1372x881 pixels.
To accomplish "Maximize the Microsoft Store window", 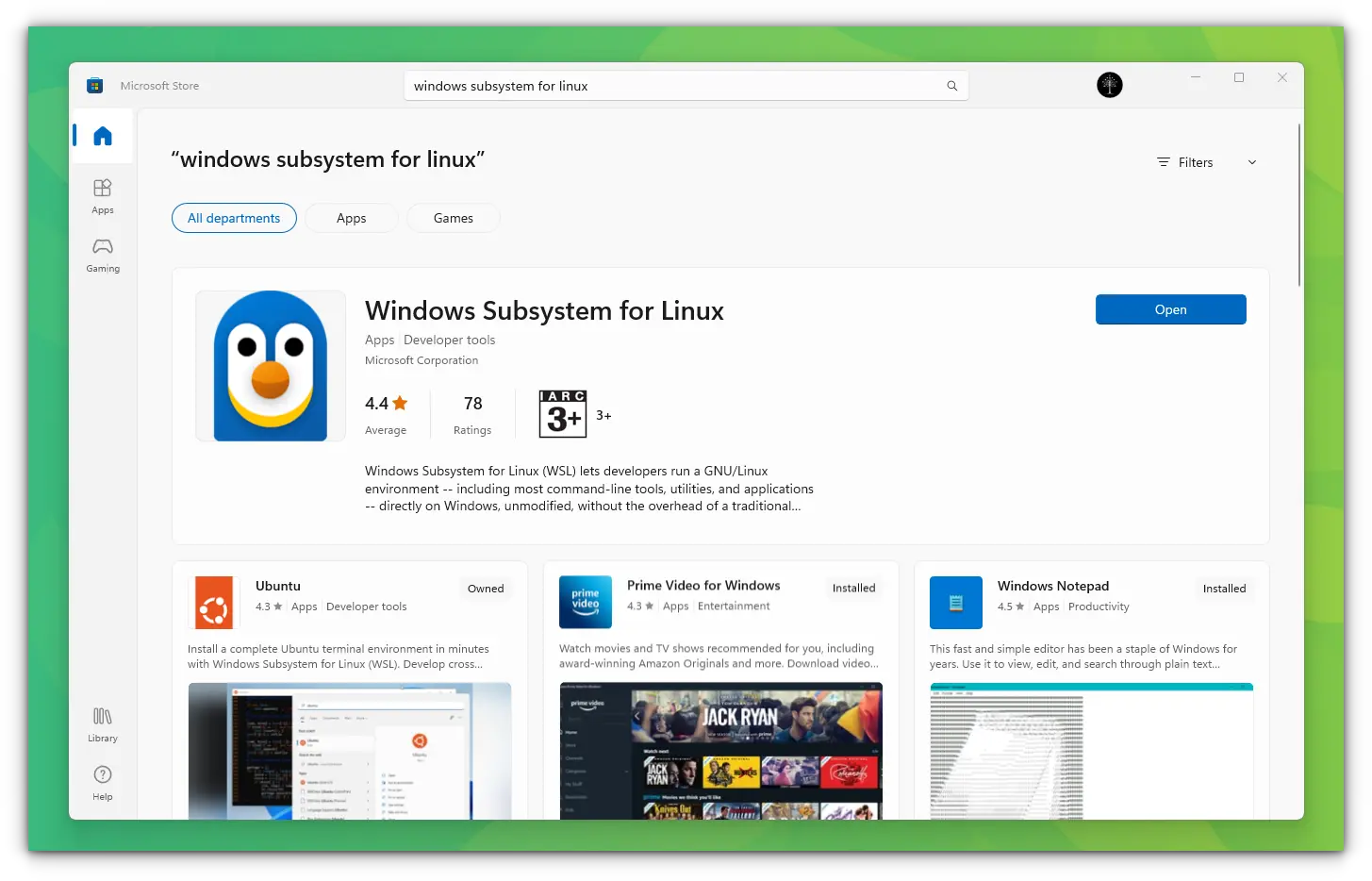I will tap(1239, 77).
